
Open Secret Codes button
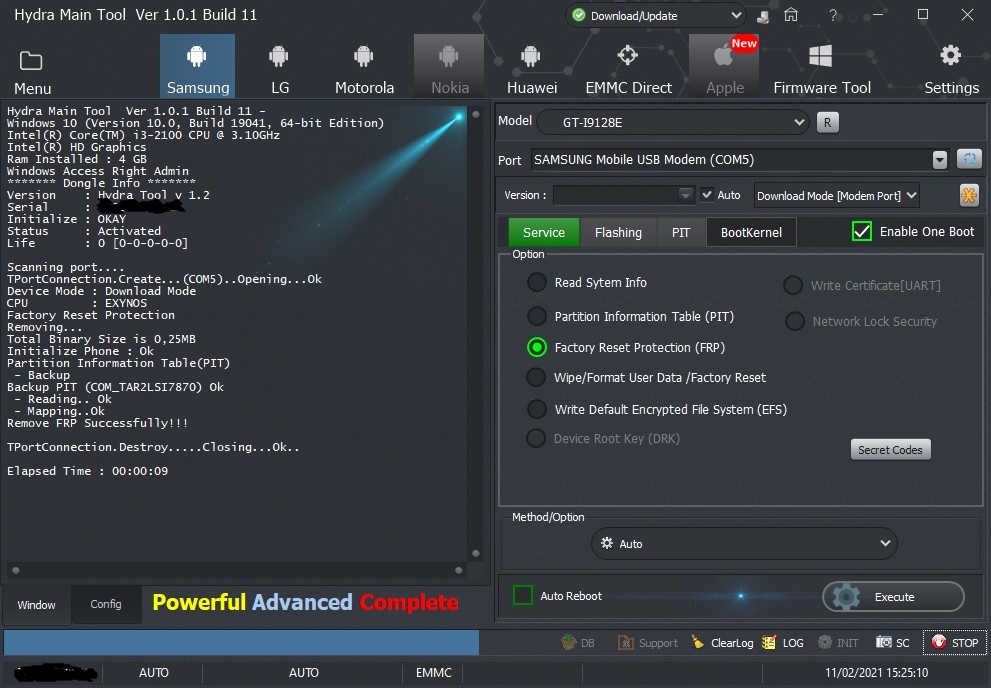(890, 450)
